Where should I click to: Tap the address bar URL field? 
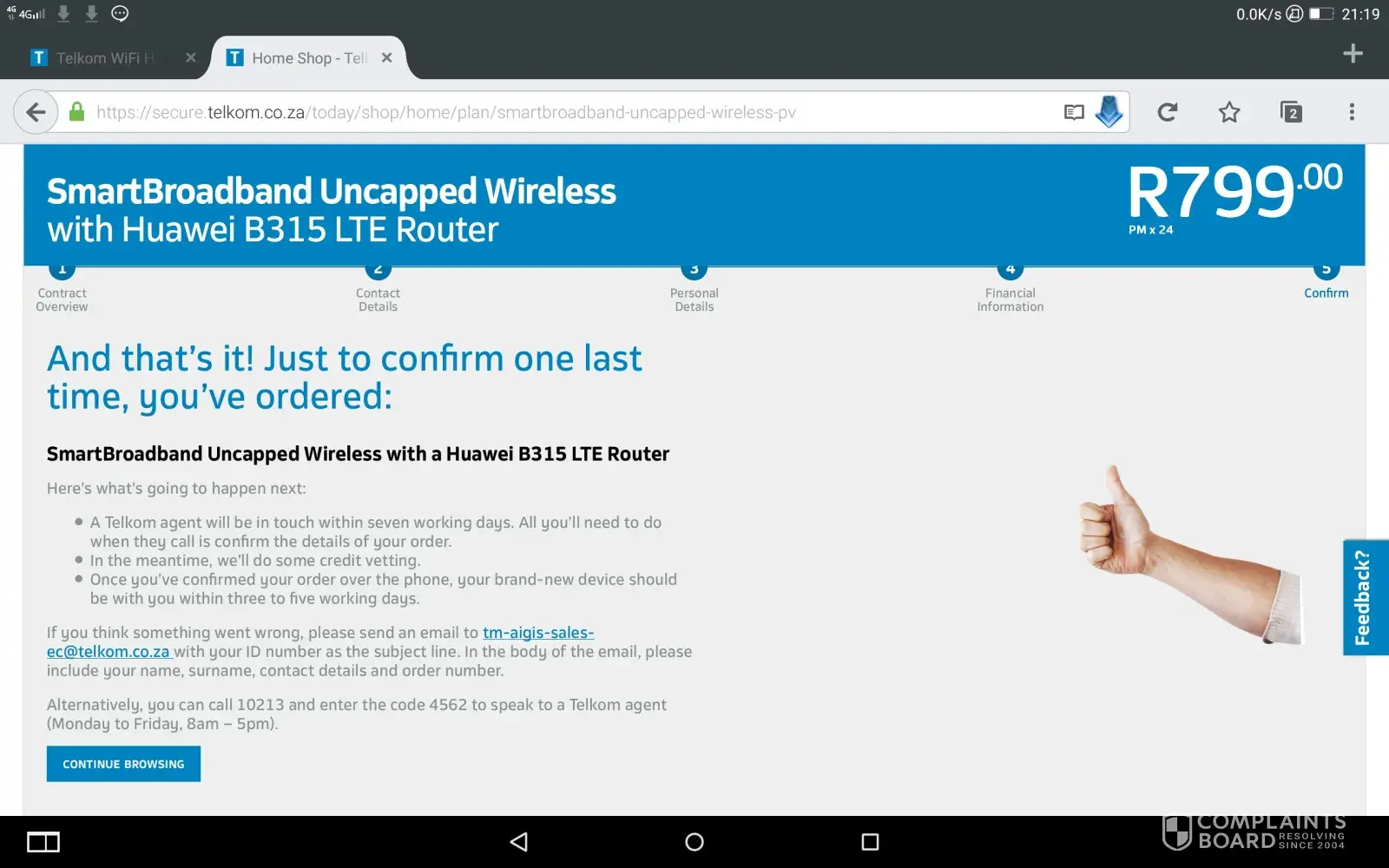point(573,112)
